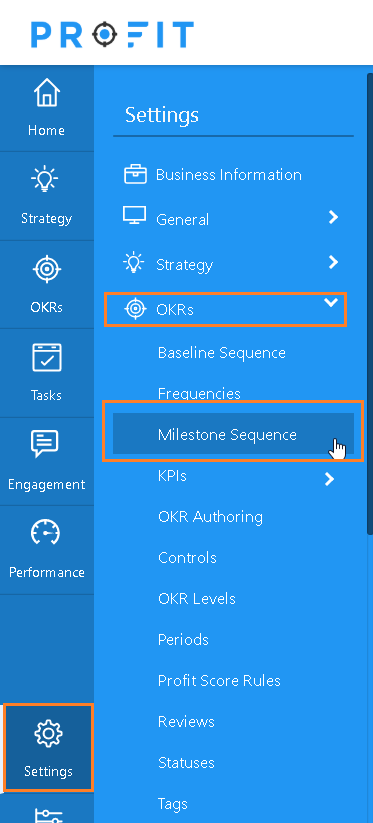
Task: Select the OKRs target icon in the sidebar
Action: pyautogui.click(x=47, y=269)
